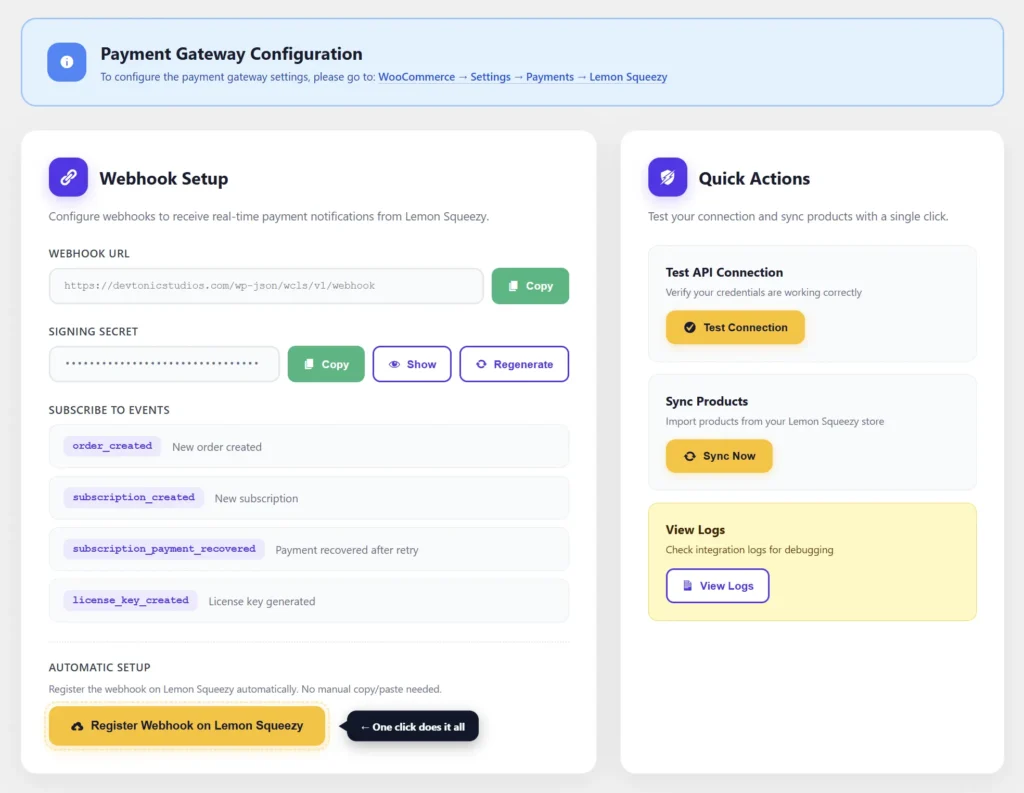
Task: Register Webhook on Lemon Squeezy
Action: [x=187, y=726]
